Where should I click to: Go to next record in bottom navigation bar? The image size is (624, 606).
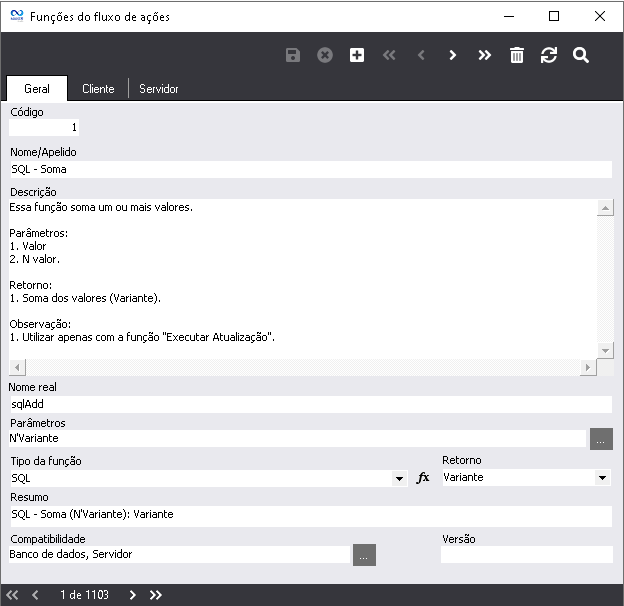133,595
